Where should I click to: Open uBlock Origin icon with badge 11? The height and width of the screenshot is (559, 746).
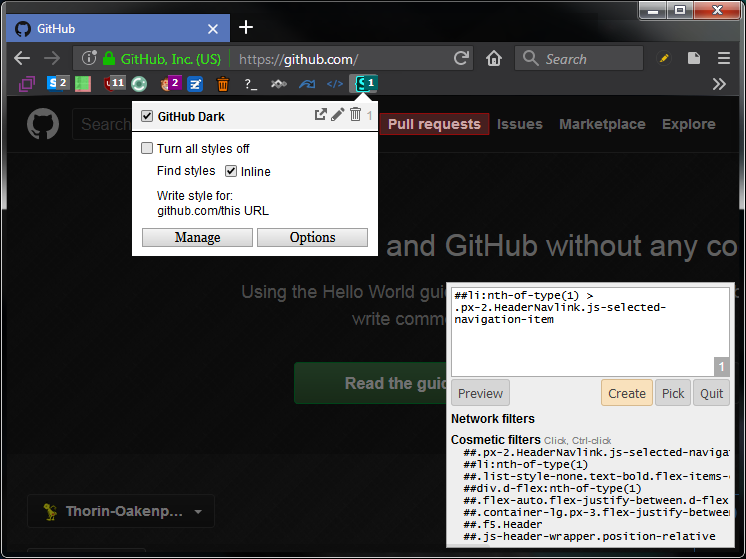pos(114,83)
